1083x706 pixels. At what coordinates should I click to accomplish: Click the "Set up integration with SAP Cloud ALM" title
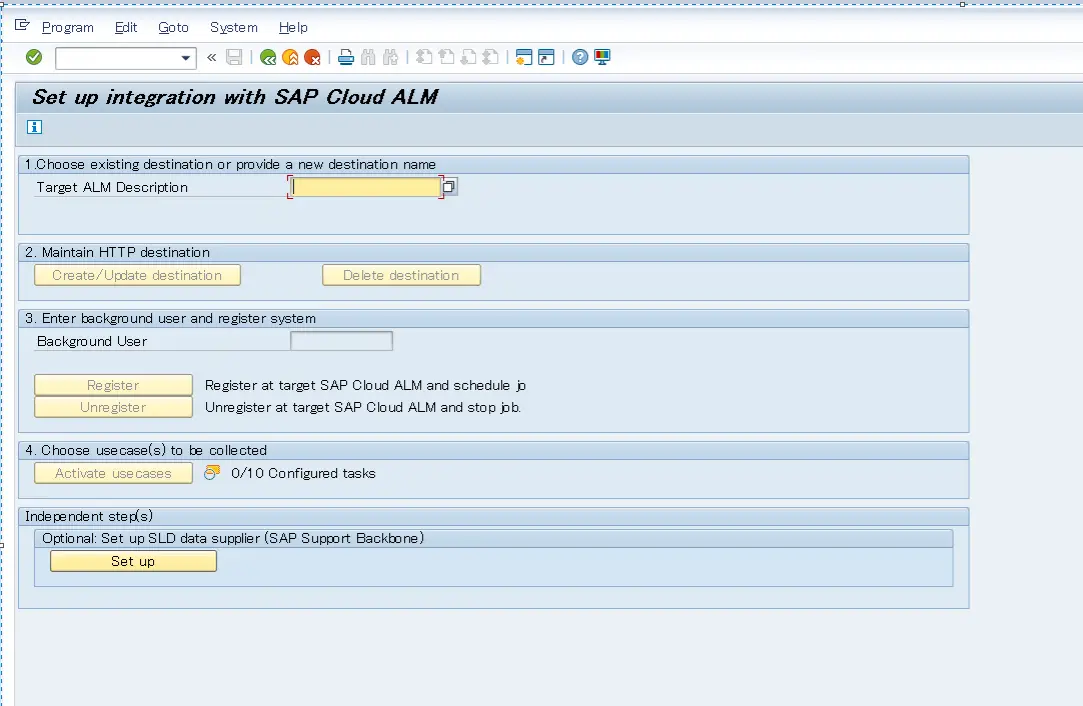click(235, 97)
